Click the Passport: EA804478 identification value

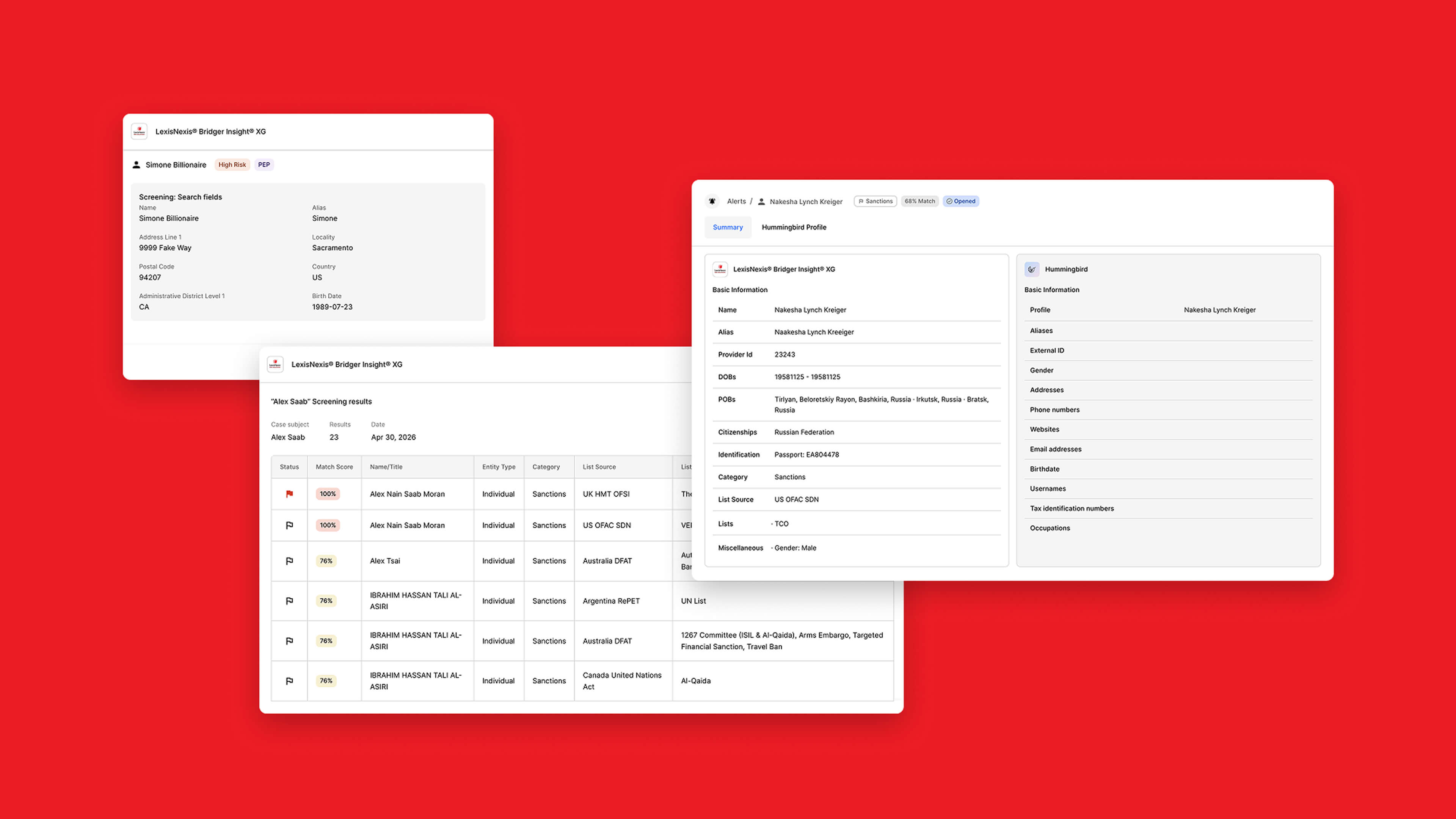click(x=806, y=455)
